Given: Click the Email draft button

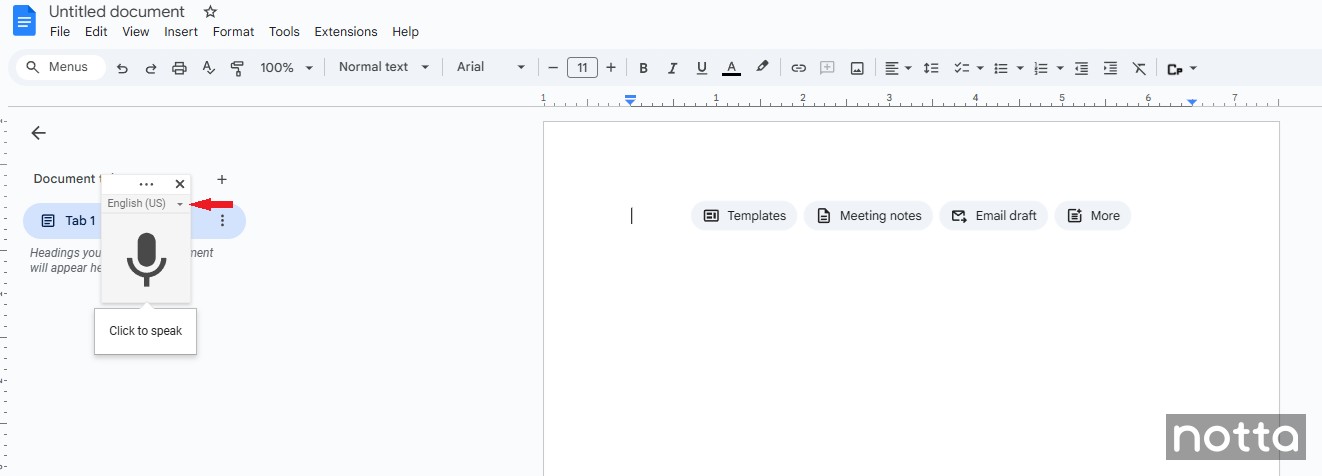Looking at the screenshot, I should pos(993,216).
